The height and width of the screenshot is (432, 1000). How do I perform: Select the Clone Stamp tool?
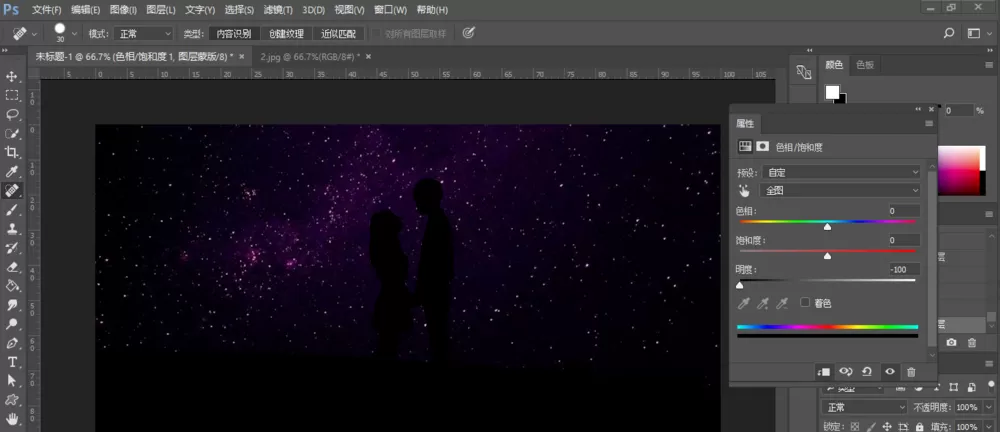click(11, 228)
